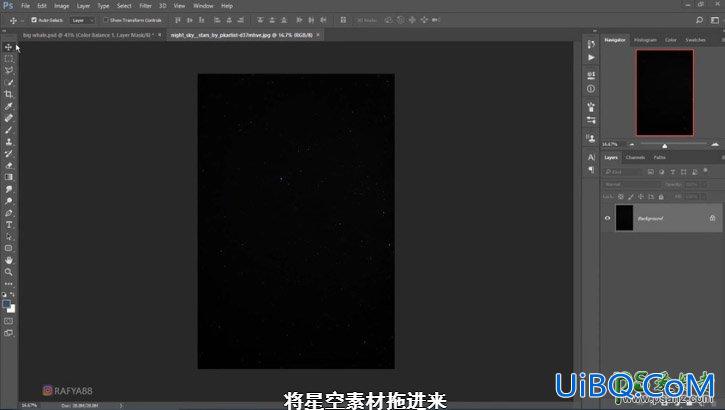Hide the Background layer eye icon

608,218
